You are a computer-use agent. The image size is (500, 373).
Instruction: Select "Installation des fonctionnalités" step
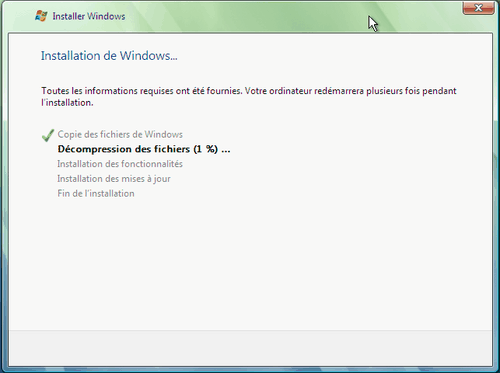click(120, 164)
